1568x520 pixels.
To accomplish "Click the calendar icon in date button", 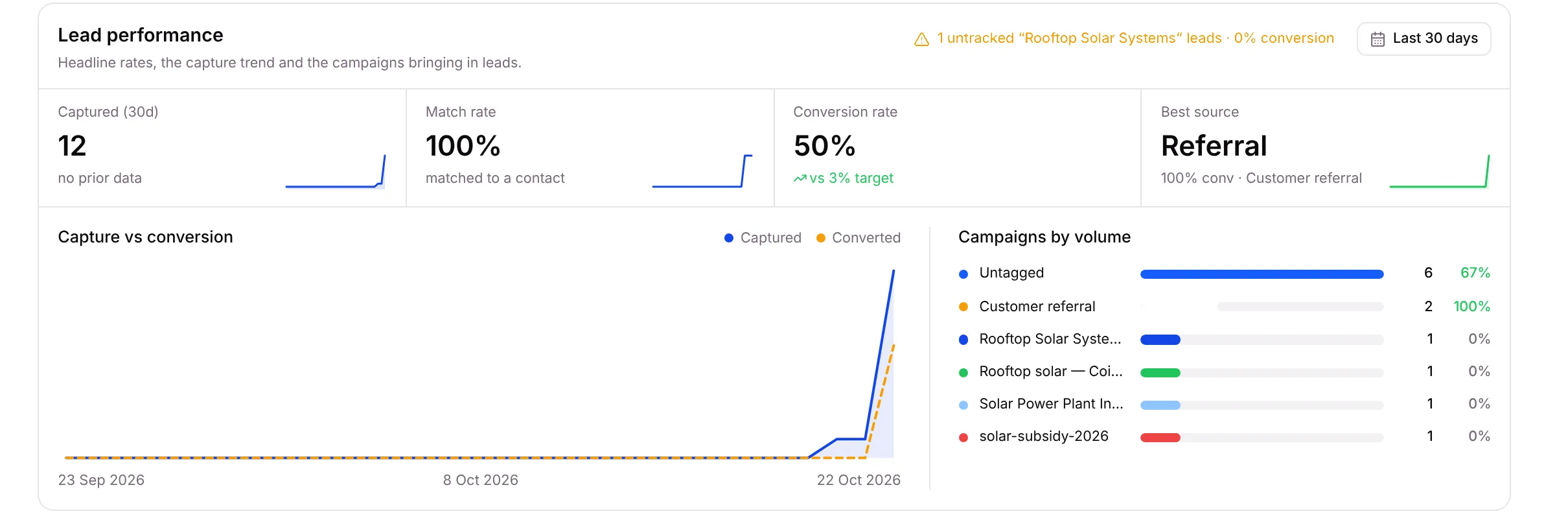I will 1378,39.
